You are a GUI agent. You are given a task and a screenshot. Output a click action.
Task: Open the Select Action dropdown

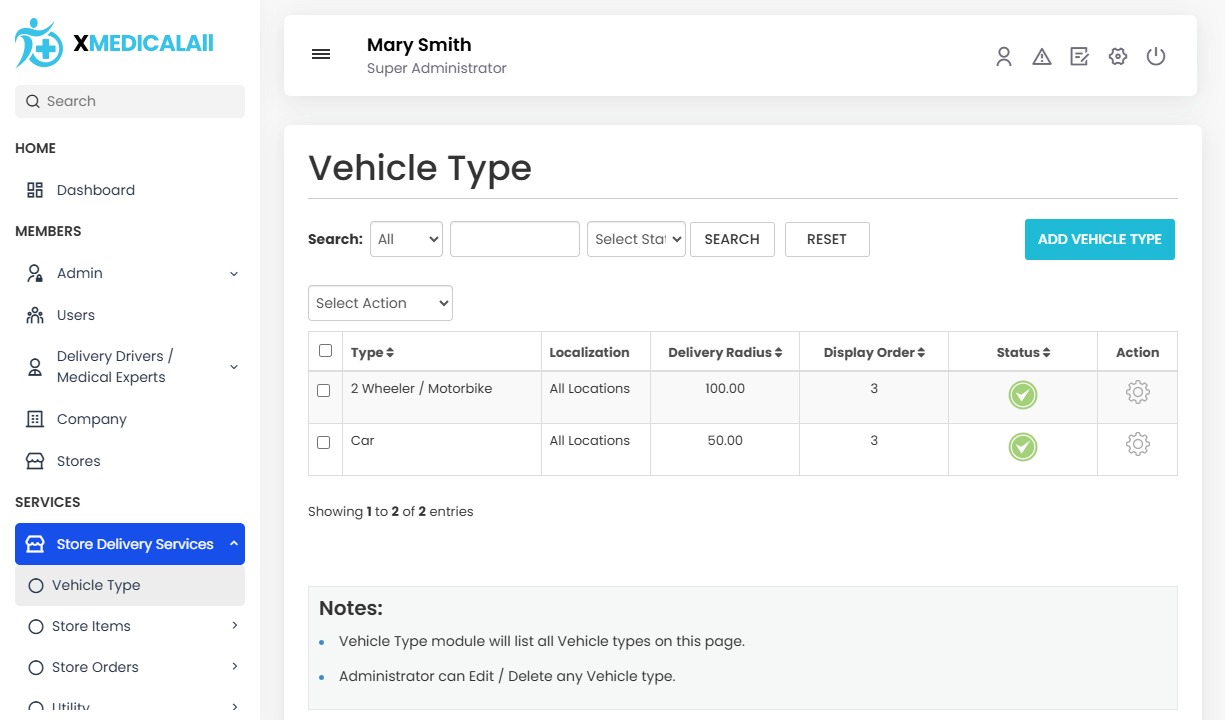point(380,302)
